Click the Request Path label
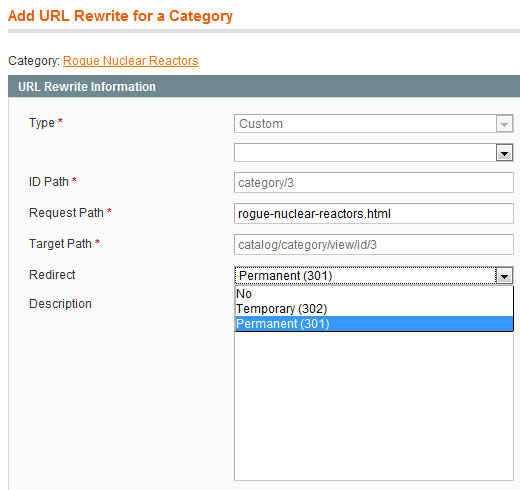520x490 pixels. point(66,213)
